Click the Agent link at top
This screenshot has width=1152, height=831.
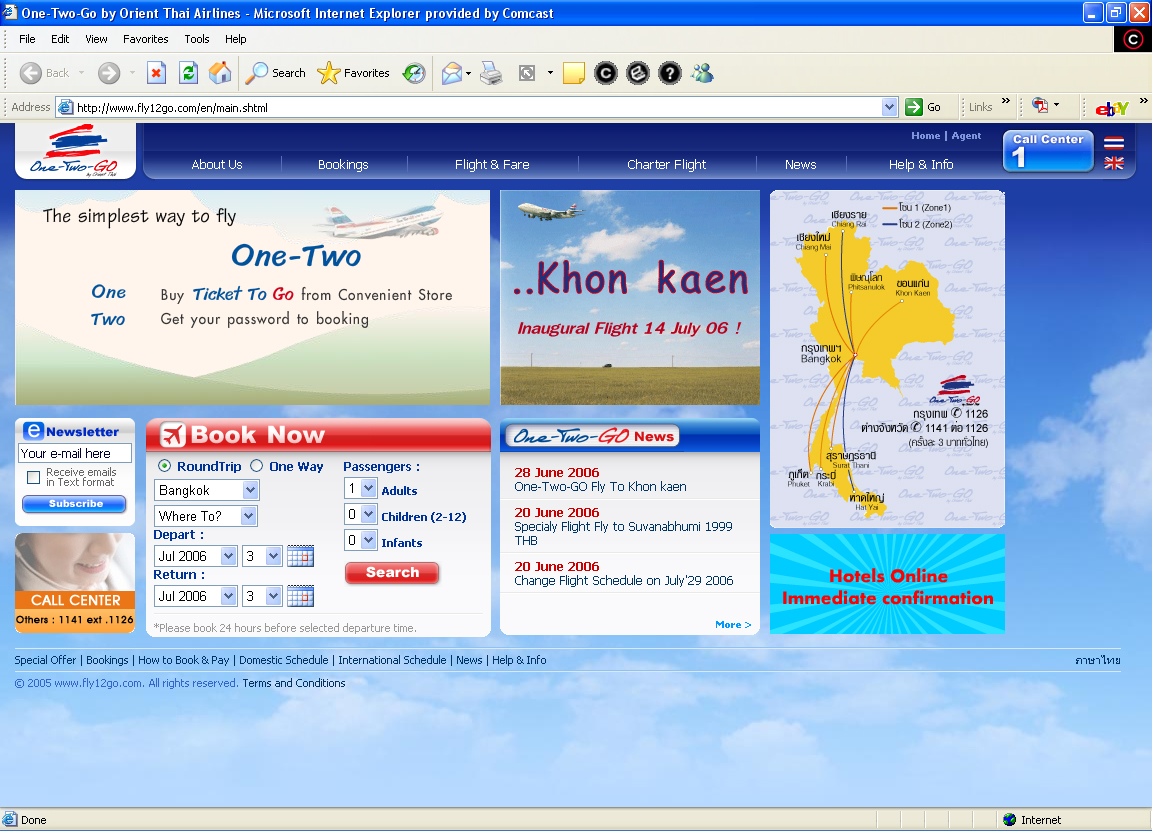point(966,136)
